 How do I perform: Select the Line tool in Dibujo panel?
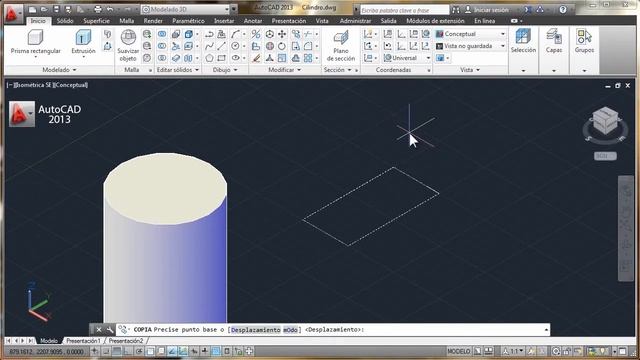[222, 46]
